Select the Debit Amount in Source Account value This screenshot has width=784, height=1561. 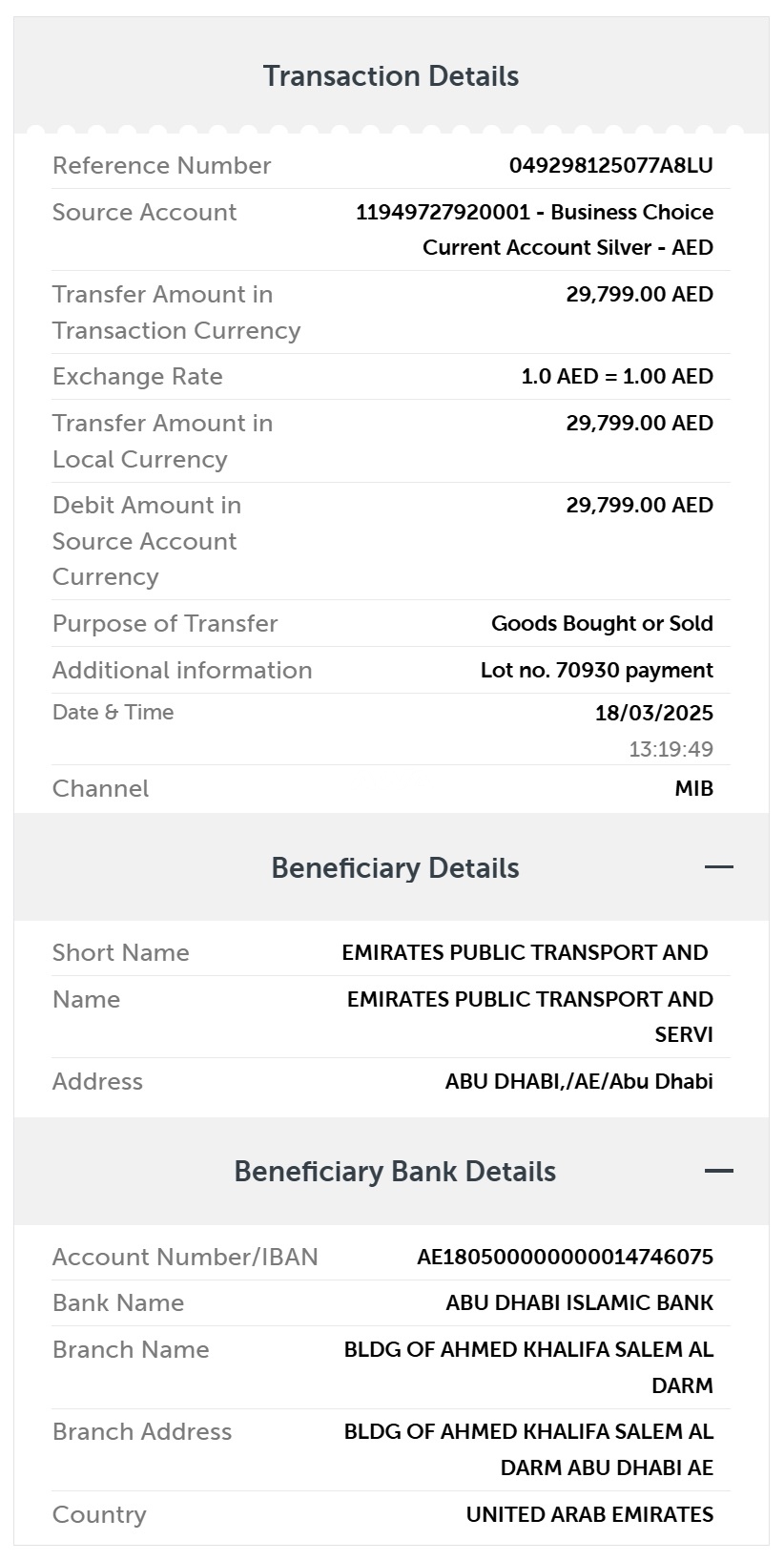(x=639, y=505)
